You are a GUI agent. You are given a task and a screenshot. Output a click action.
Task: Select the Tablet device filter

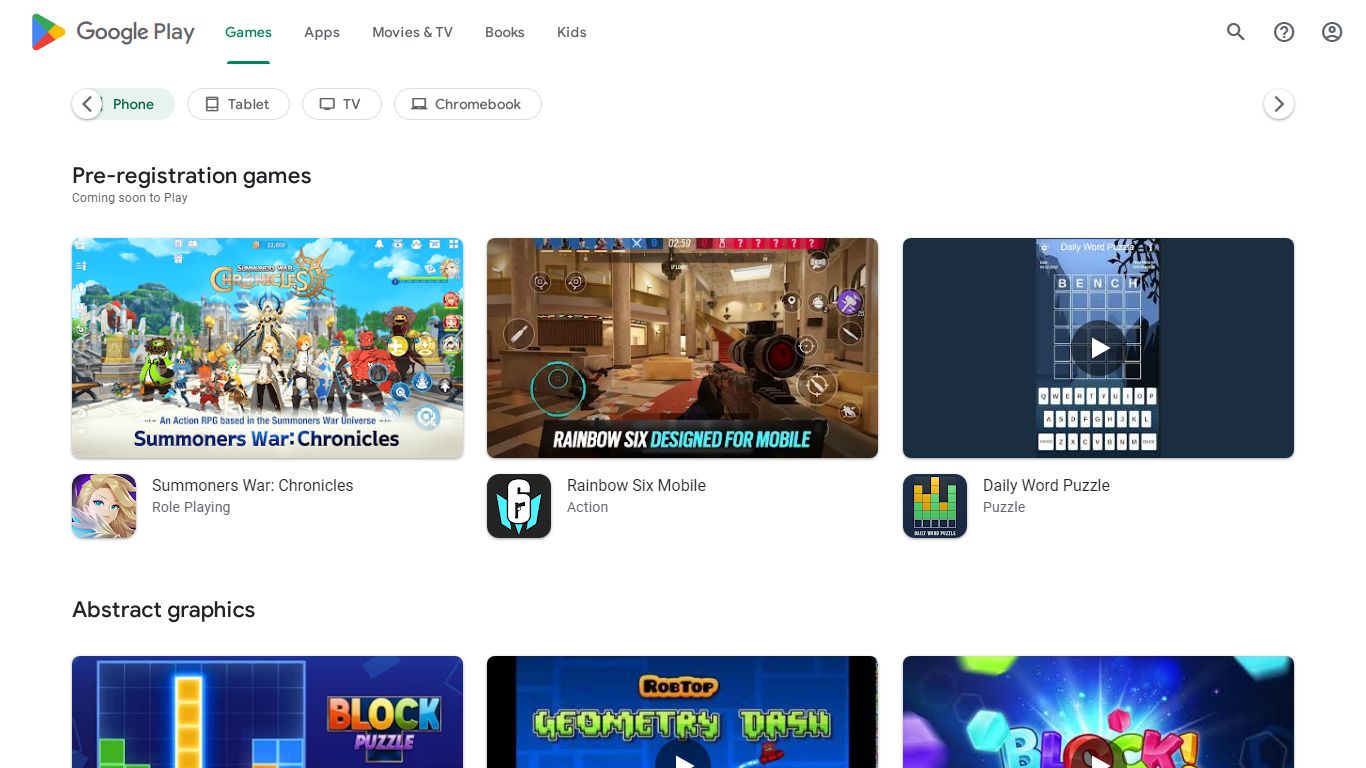click(x=238, y=104)
